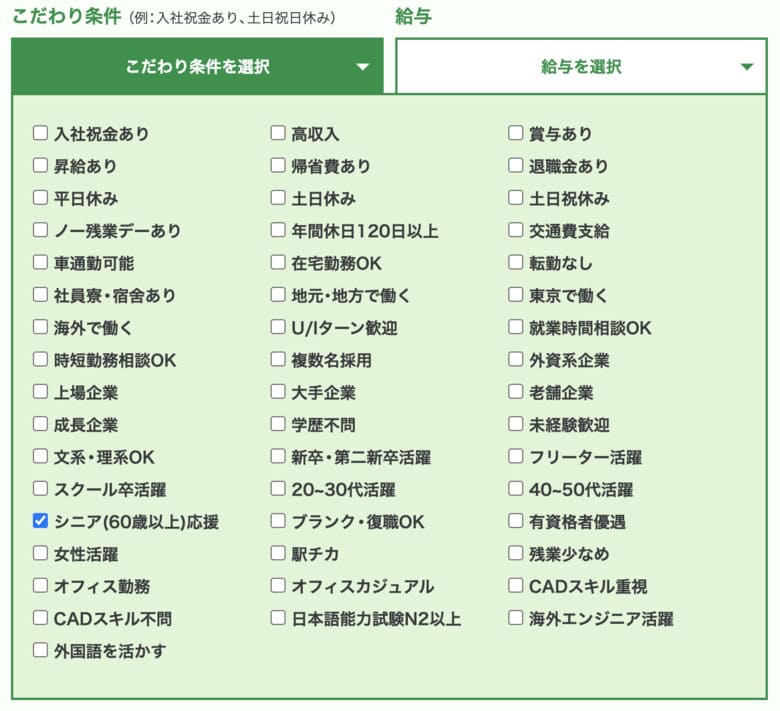Enable the オフィスカジュアル checkbox
The width and height of the screenshot is (780, 711).
[x=278, y=586]
